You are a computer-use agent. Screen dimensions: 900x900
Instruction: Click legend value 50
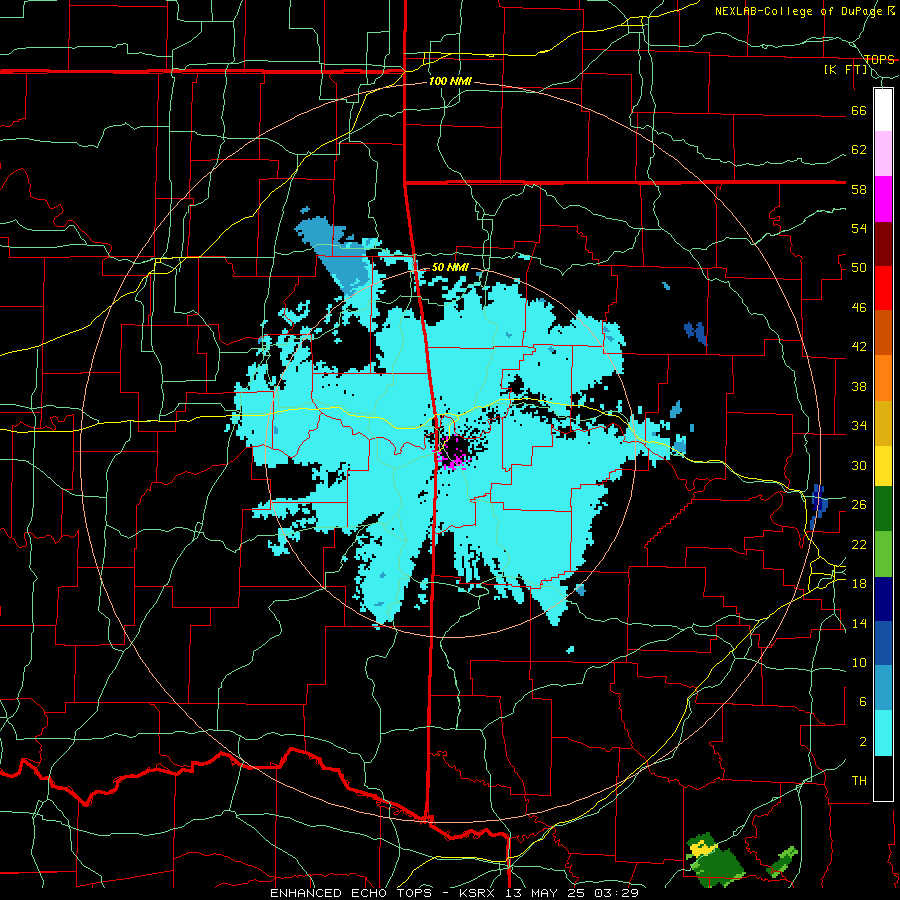[859, 267]
